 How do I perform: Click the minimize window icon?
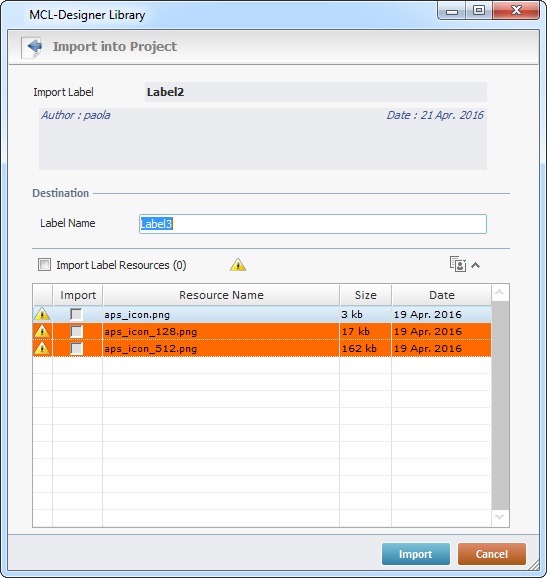click(452, 11)
